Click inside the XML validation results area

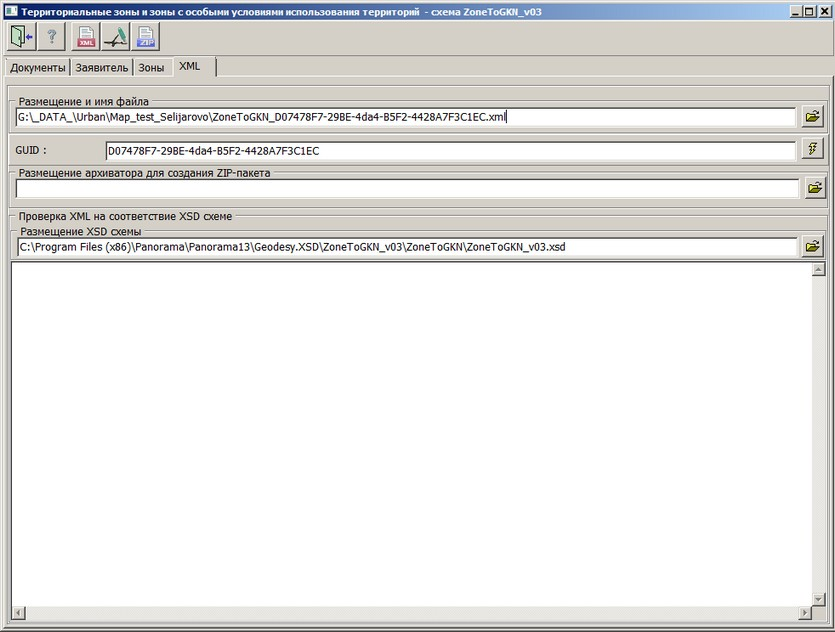410,440
